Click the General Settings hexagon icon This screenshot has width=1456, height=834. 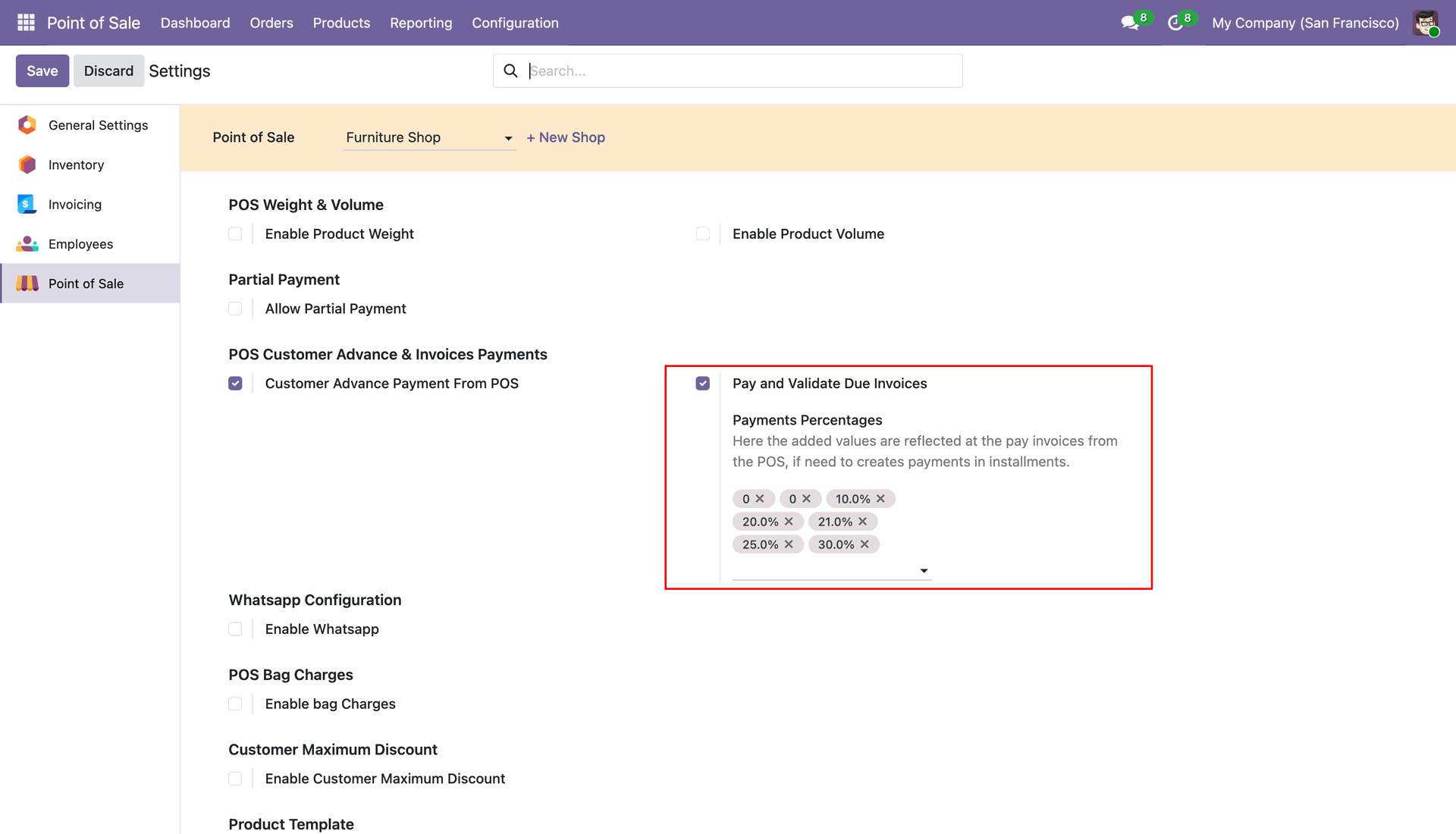pos(27,125)
